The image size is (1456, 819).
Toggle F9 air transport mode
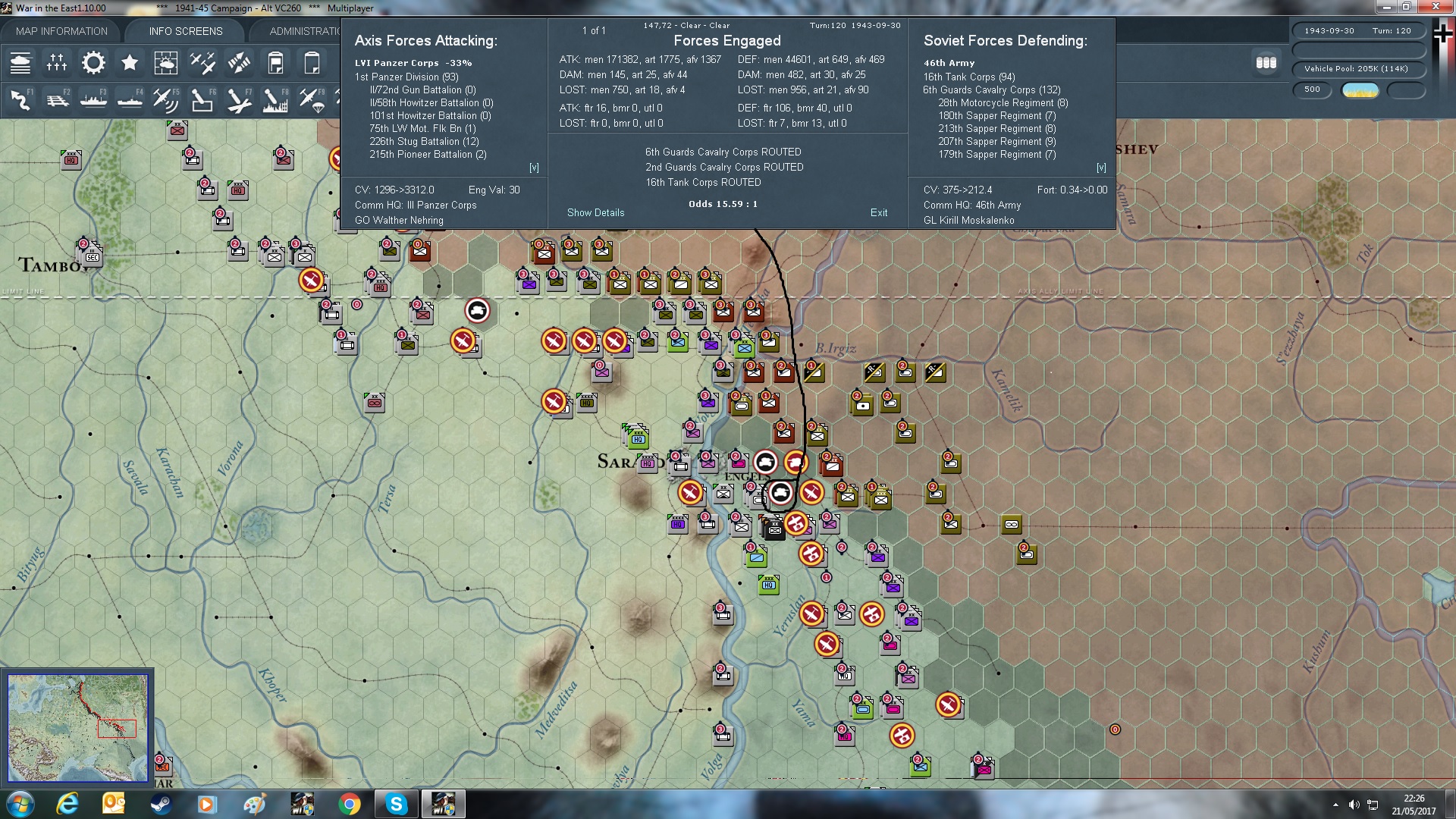[312, 100]
